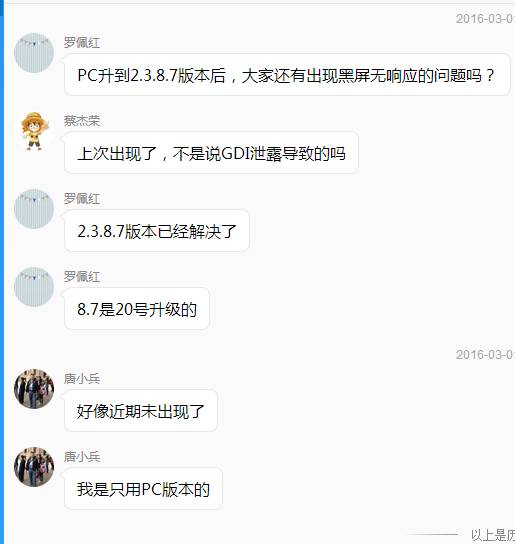The image size is (515, 544).
Task: Click the name 罗佩红 above 2.3.8.7版本已经解决了
Action: (x=82, y=199)
